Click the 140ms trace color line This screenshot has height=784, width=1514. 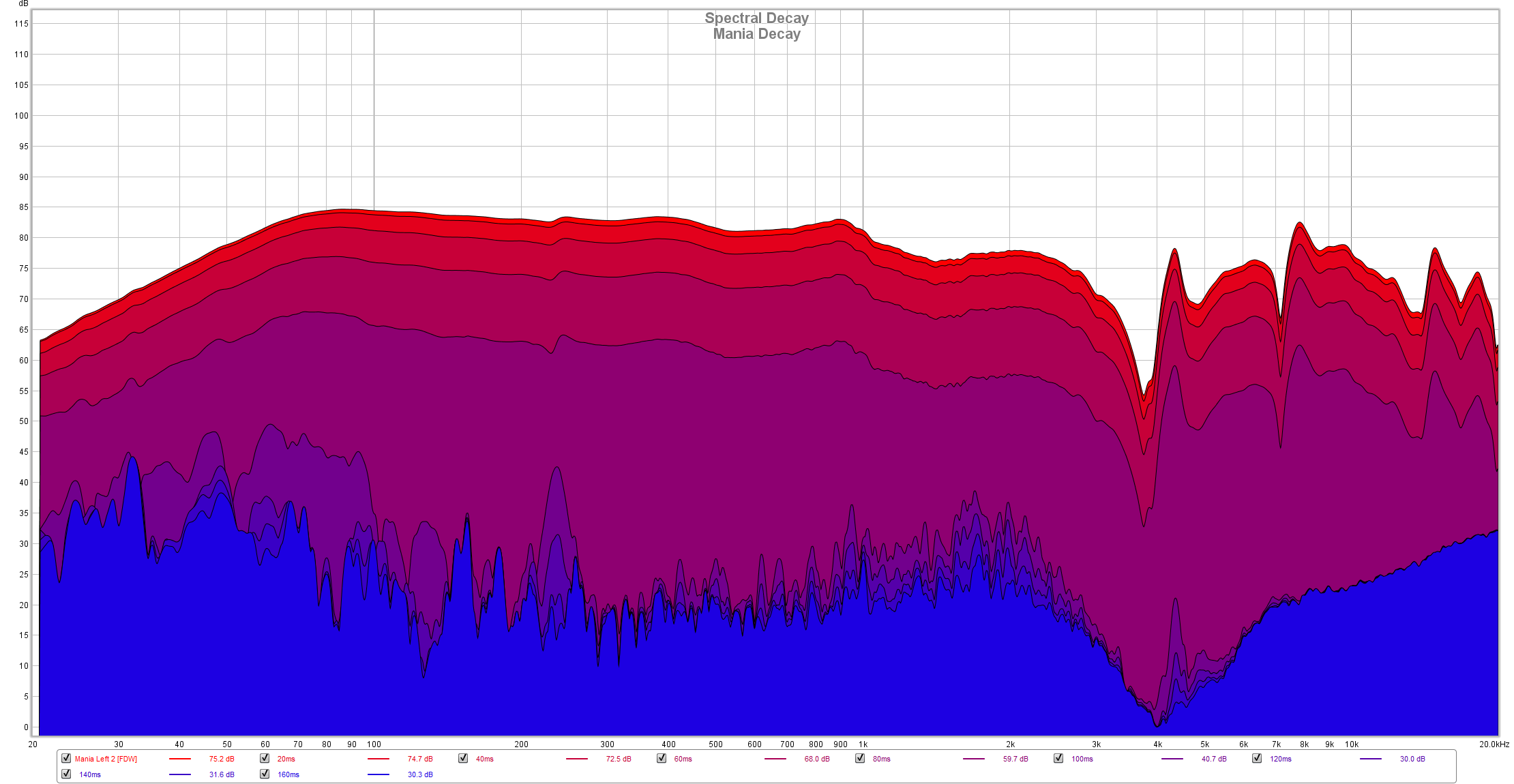(180, 774)
